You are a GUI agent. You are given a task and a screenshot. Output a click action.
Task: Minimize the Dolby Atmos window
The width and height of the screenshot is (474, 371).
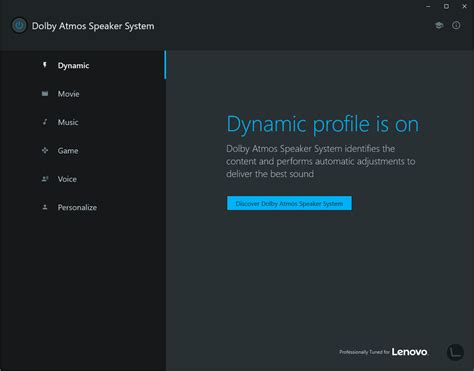428,6
